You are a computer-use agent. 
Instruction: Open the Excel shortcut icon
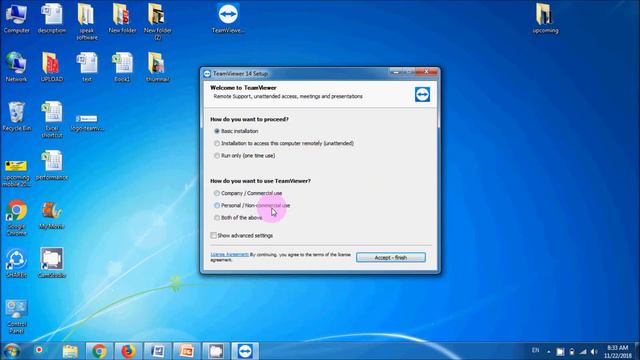click(x=51, y=120)
